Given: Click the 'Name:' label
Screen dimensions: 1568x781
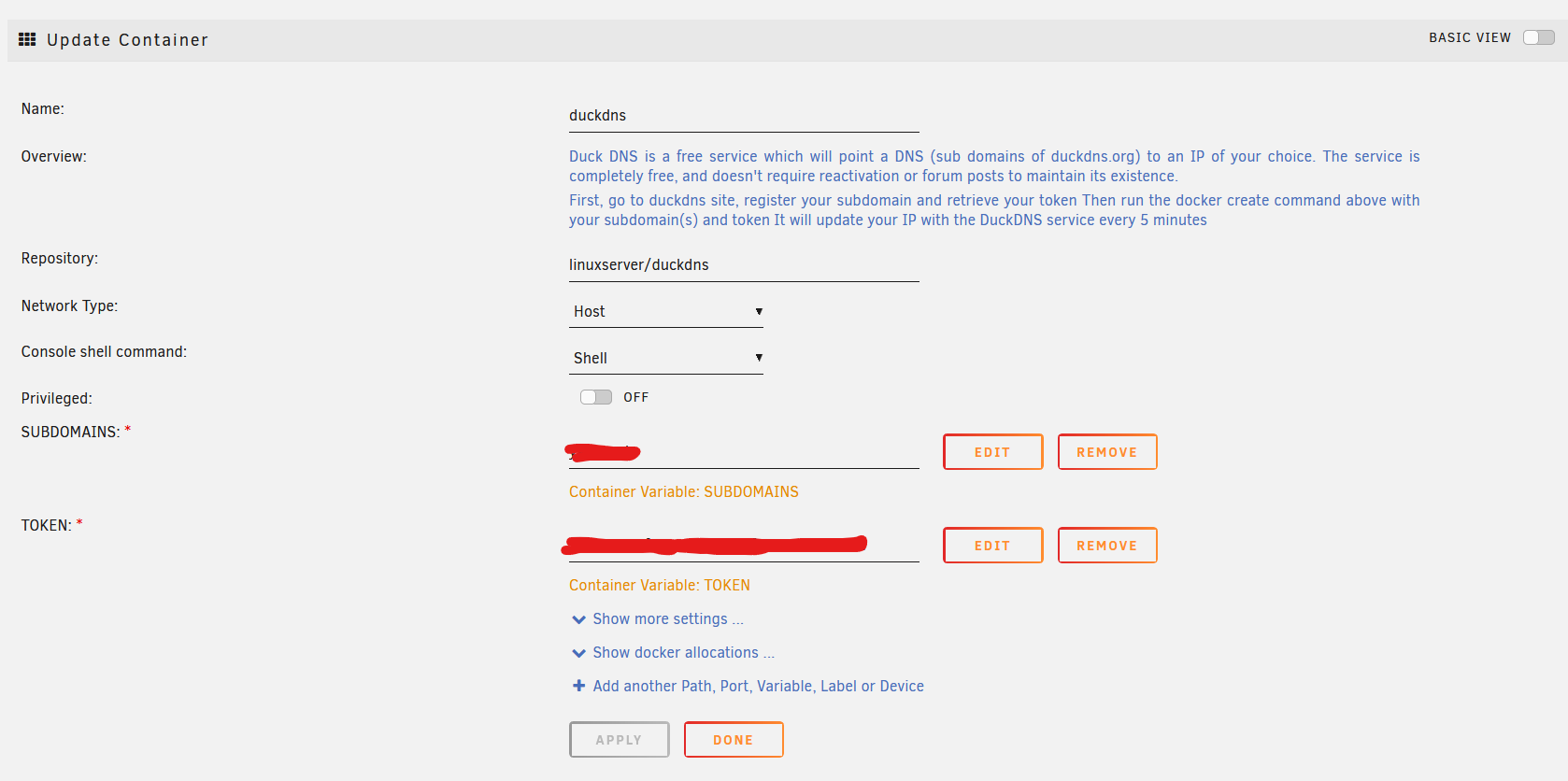Looking at the screenshot, I should (x=42, y=108).
